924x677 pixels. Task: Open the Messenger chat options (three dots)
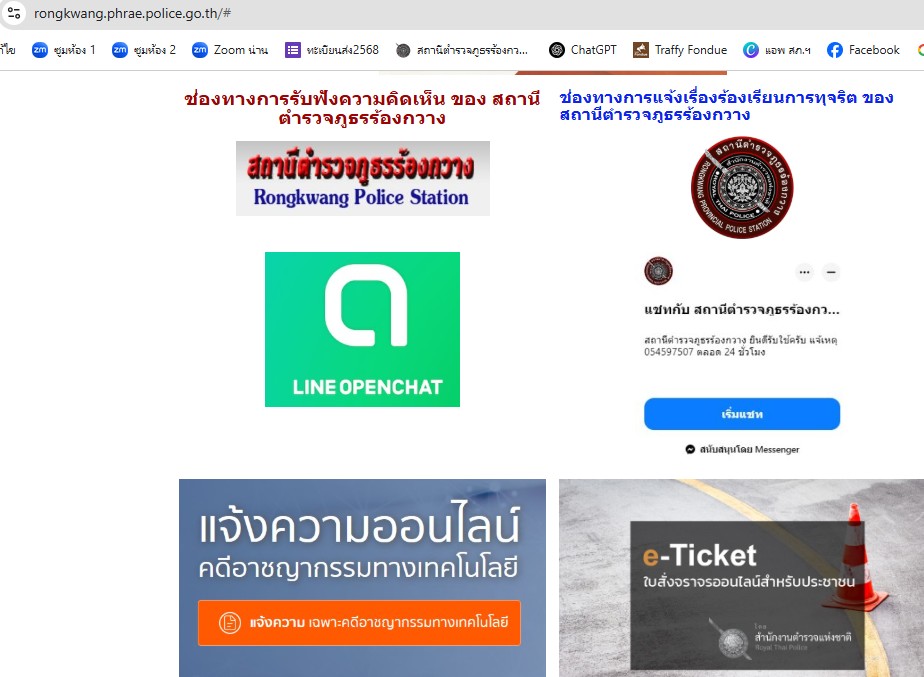(804, 272)
